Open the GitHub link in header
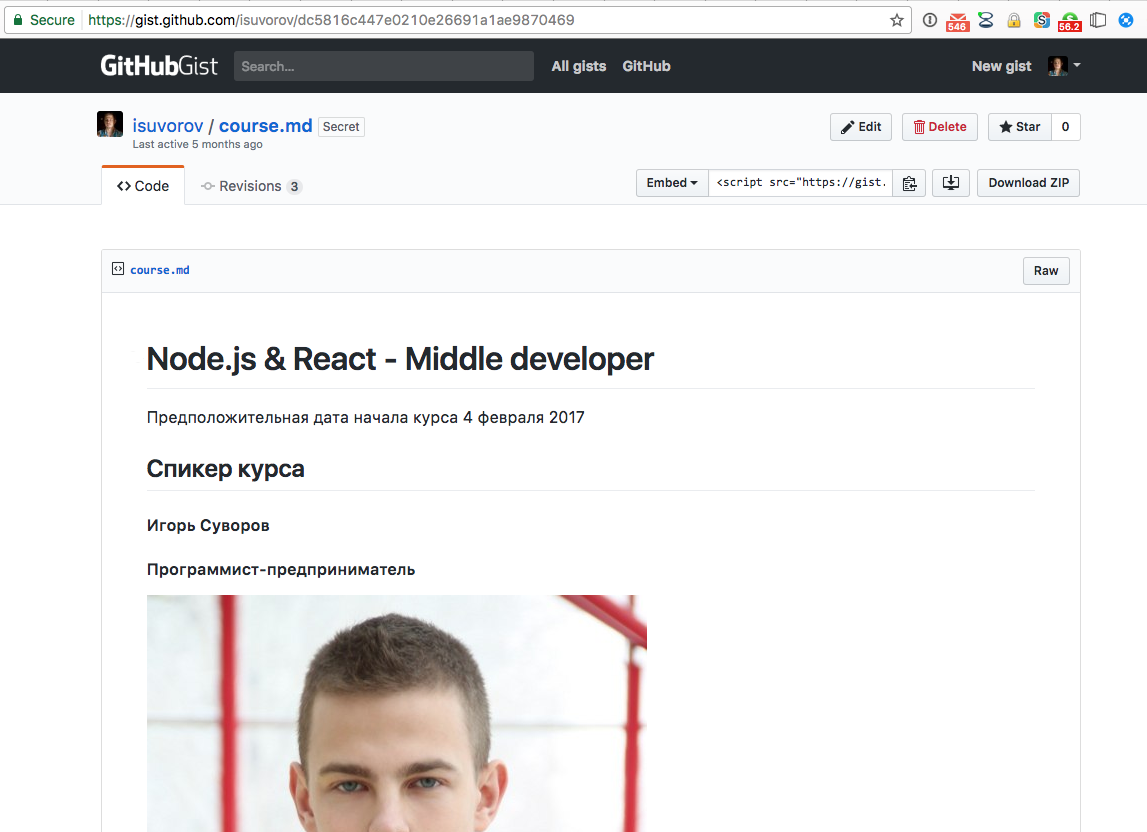Screen dimensions: 1147x832 (646, 66)
